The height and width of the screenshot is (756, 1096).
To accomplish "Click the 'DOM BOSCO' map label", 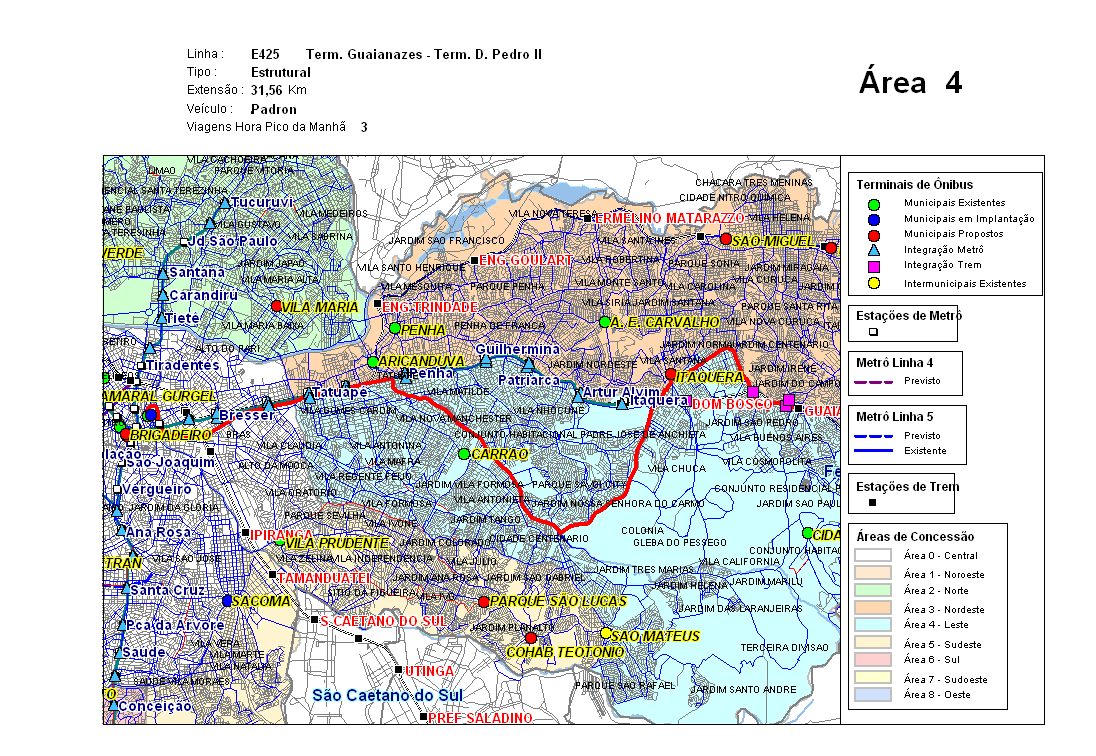I will coord(731,405).
